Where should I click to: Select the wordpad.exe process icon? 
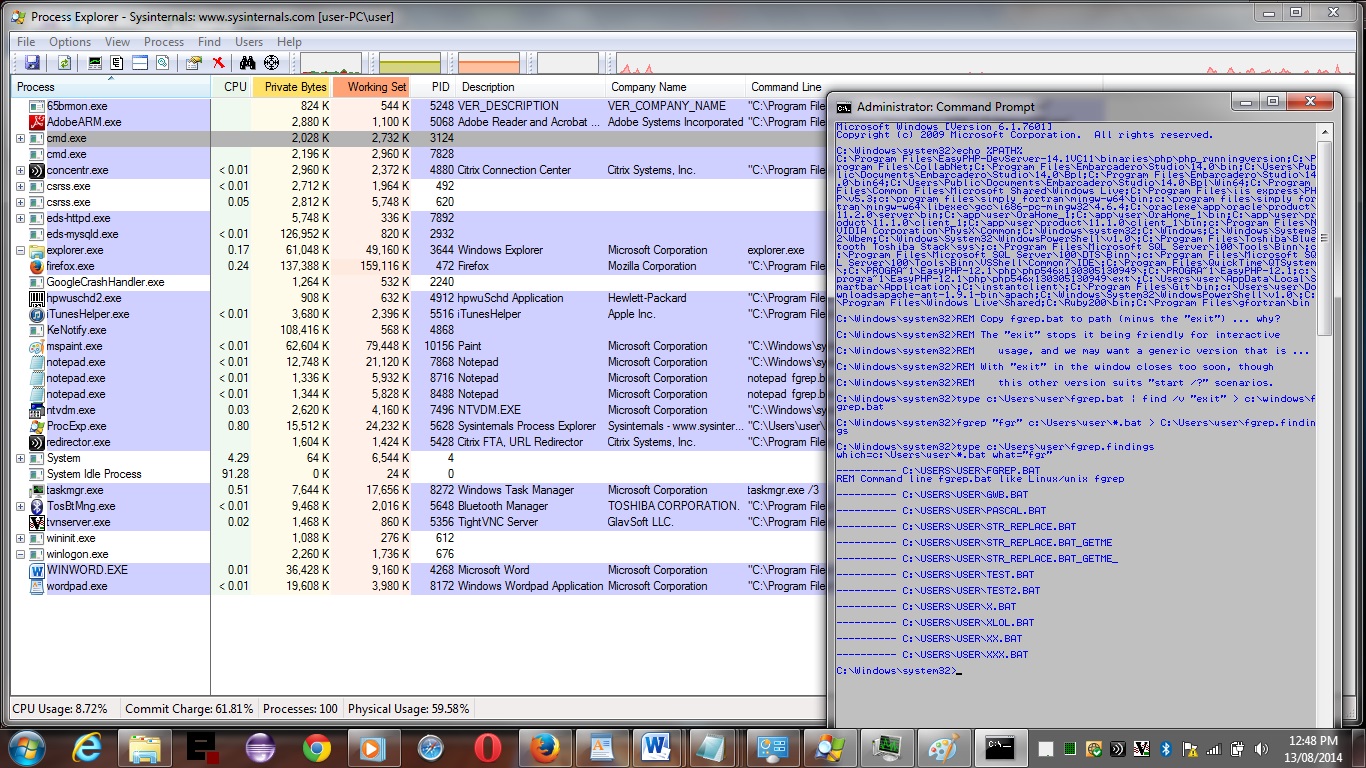coord(37,586)
